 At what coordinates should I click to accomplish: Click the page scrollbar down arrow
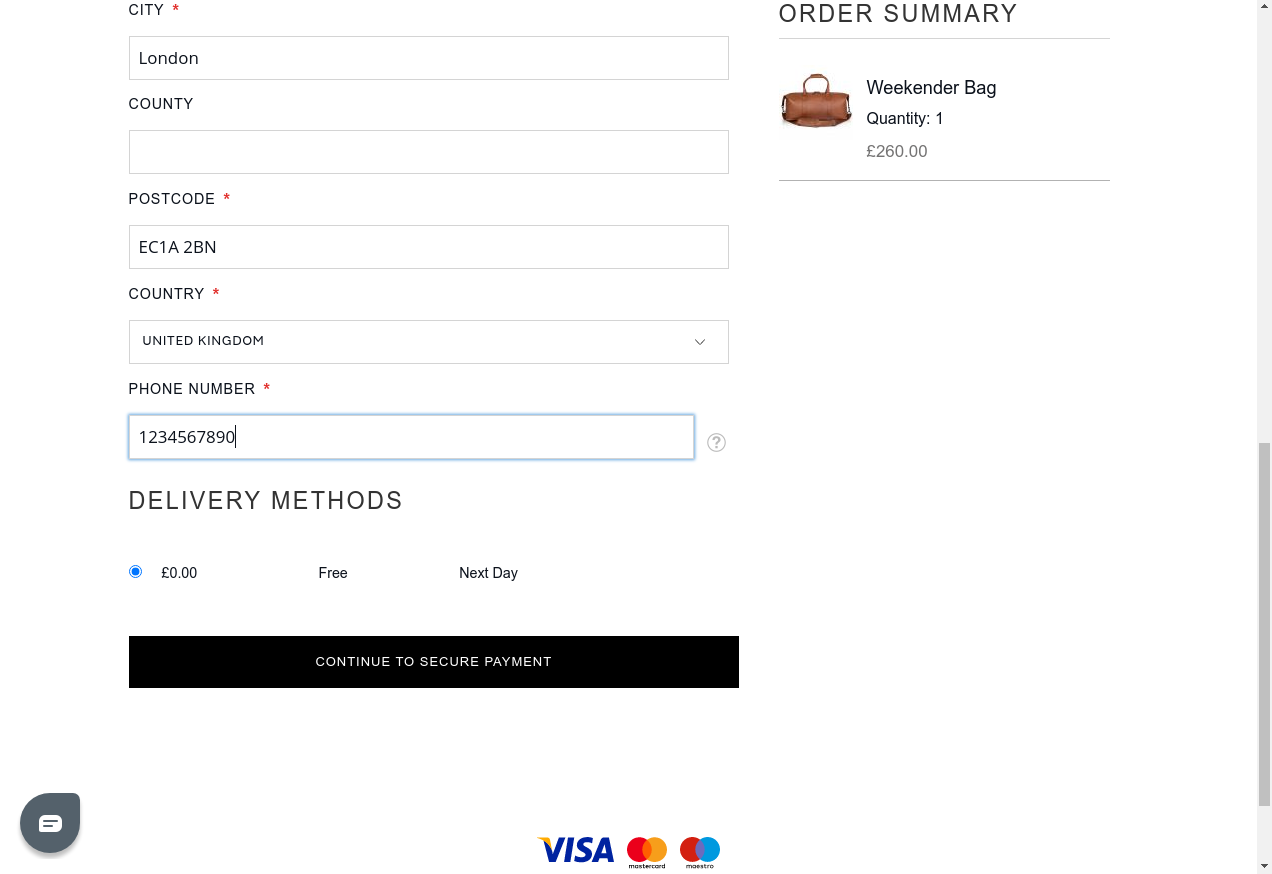(1264, 865)
